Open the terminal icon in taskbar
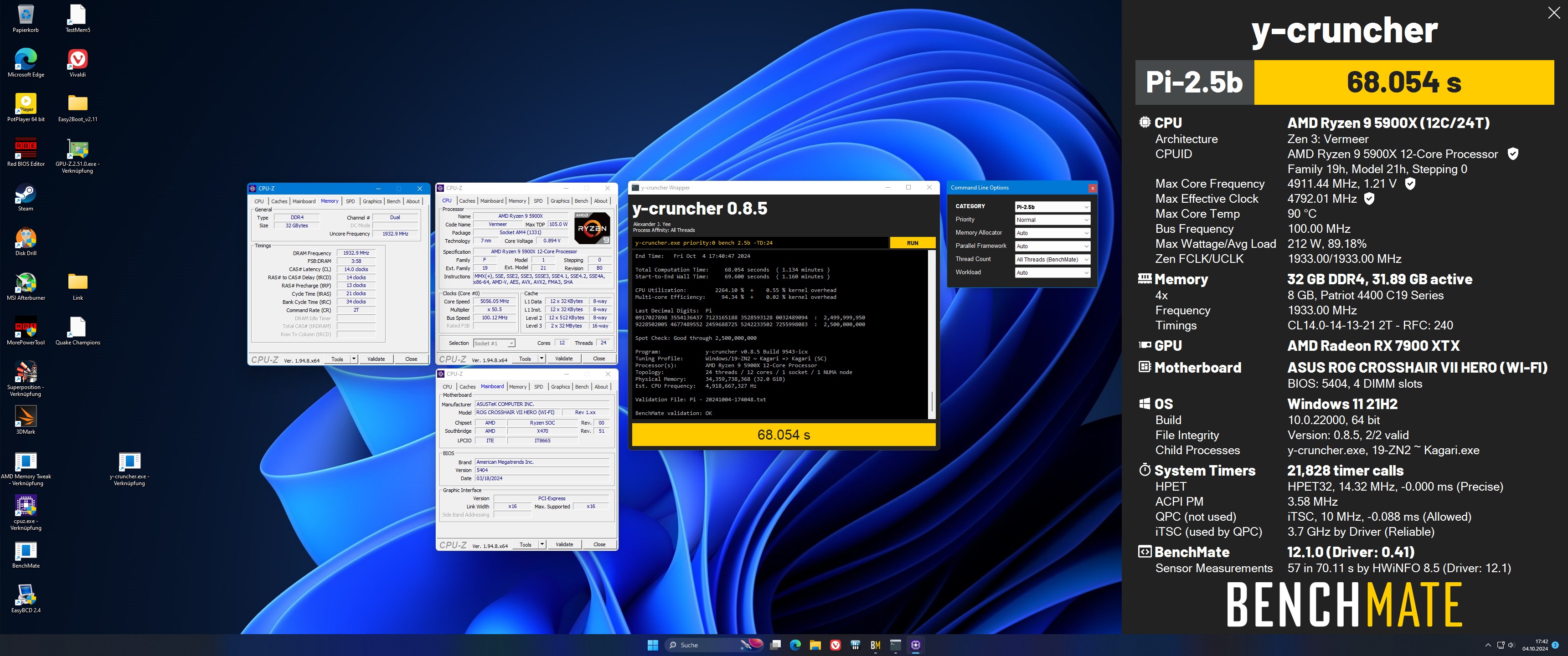This screenshot has width=1568, height=656. pyautogui.click(x=895, y=645)
